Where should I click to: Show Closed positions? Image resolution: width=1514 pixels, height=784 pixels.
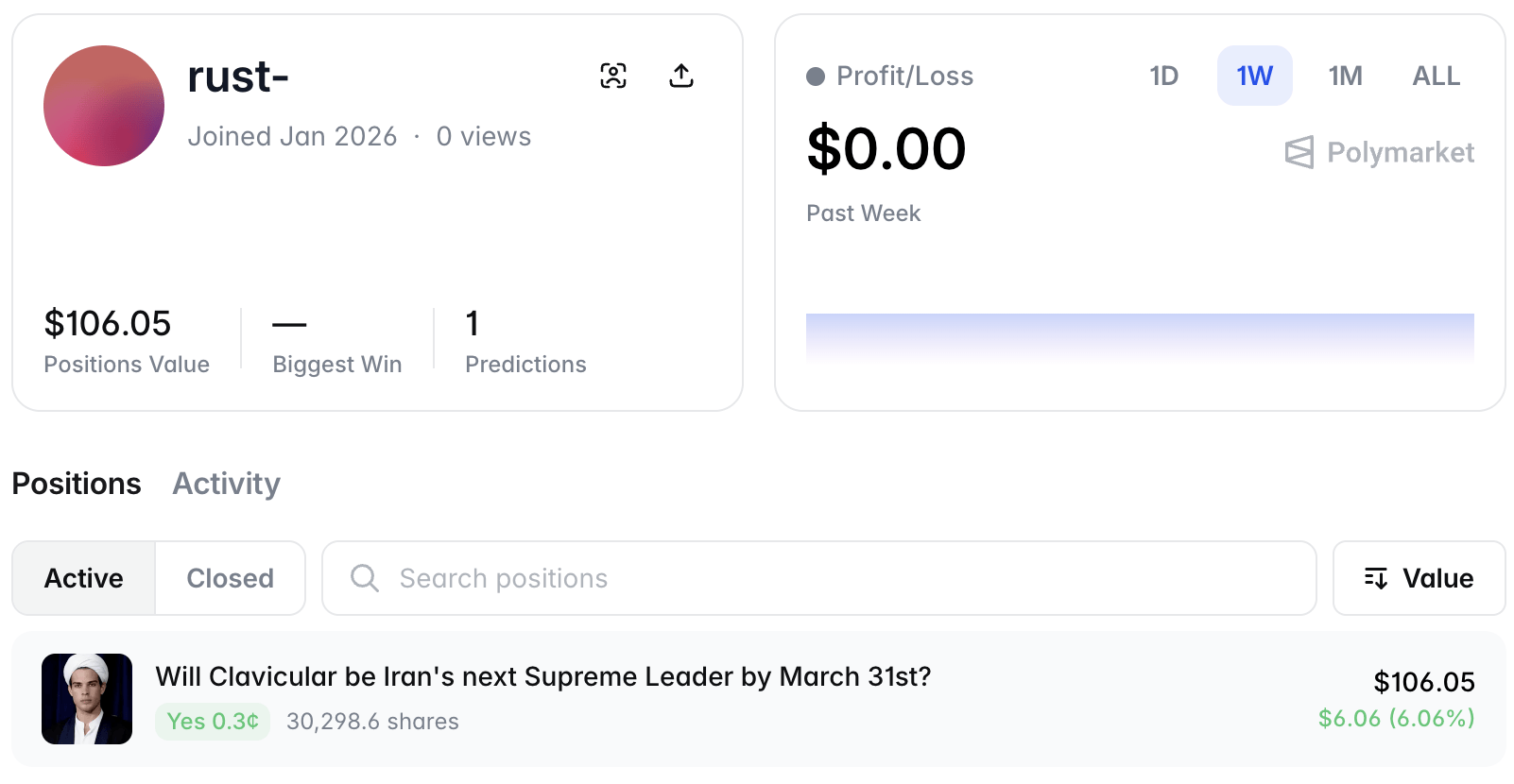(230, 578)
